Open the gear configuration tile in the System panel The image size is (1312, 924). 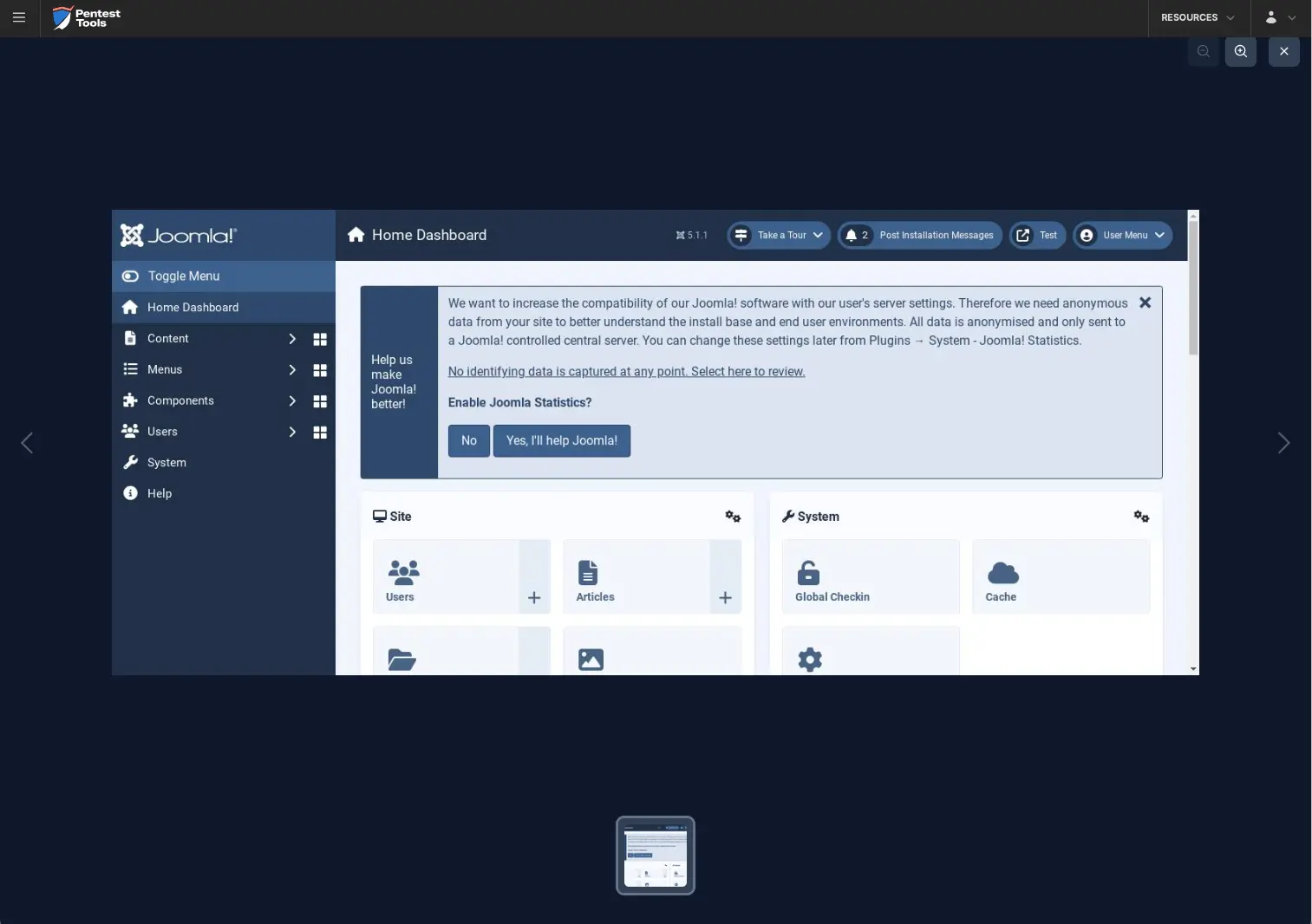tap(871, 651)
